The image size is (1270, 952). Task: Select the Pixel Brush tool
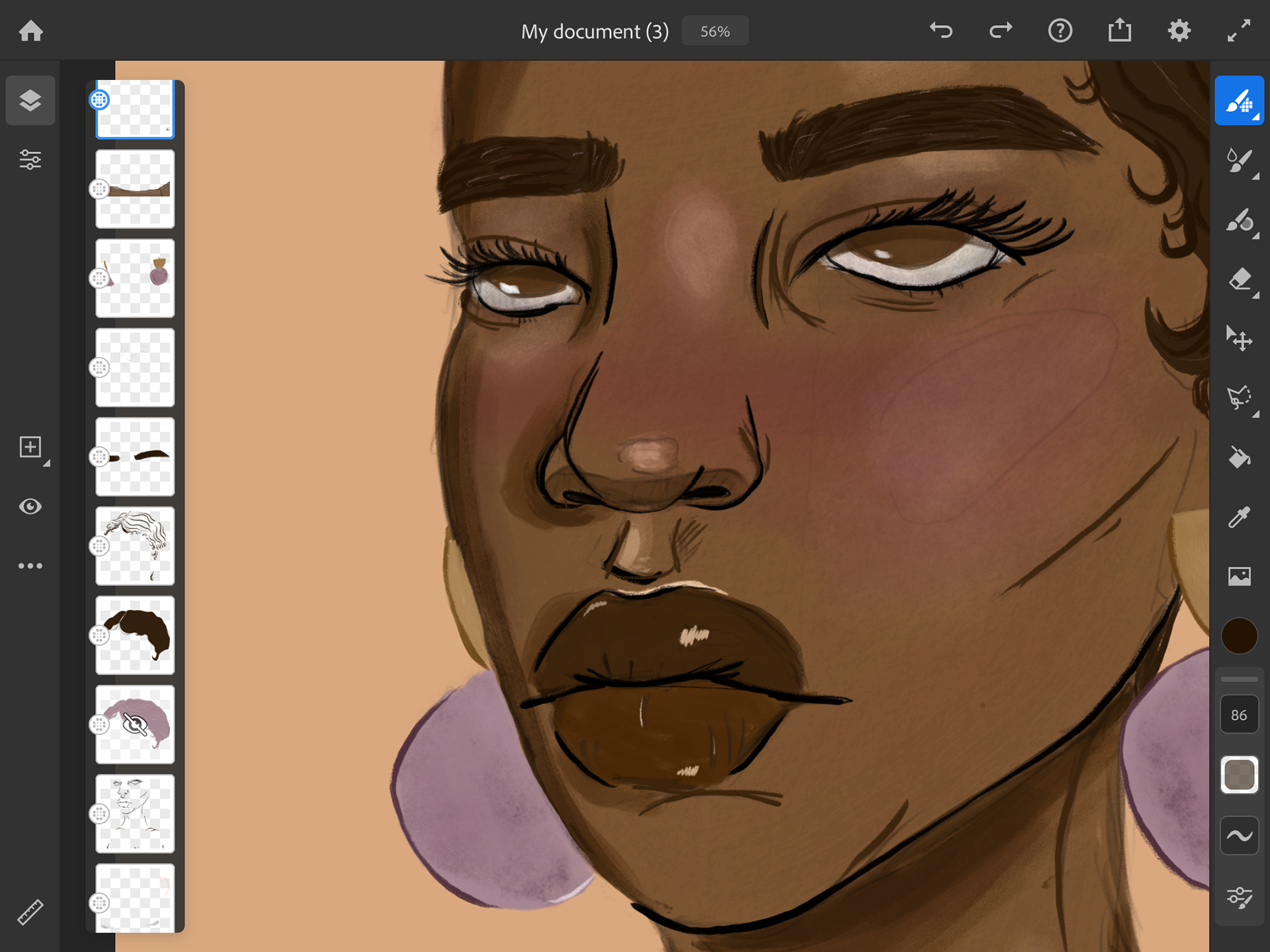click(1238, 101)
